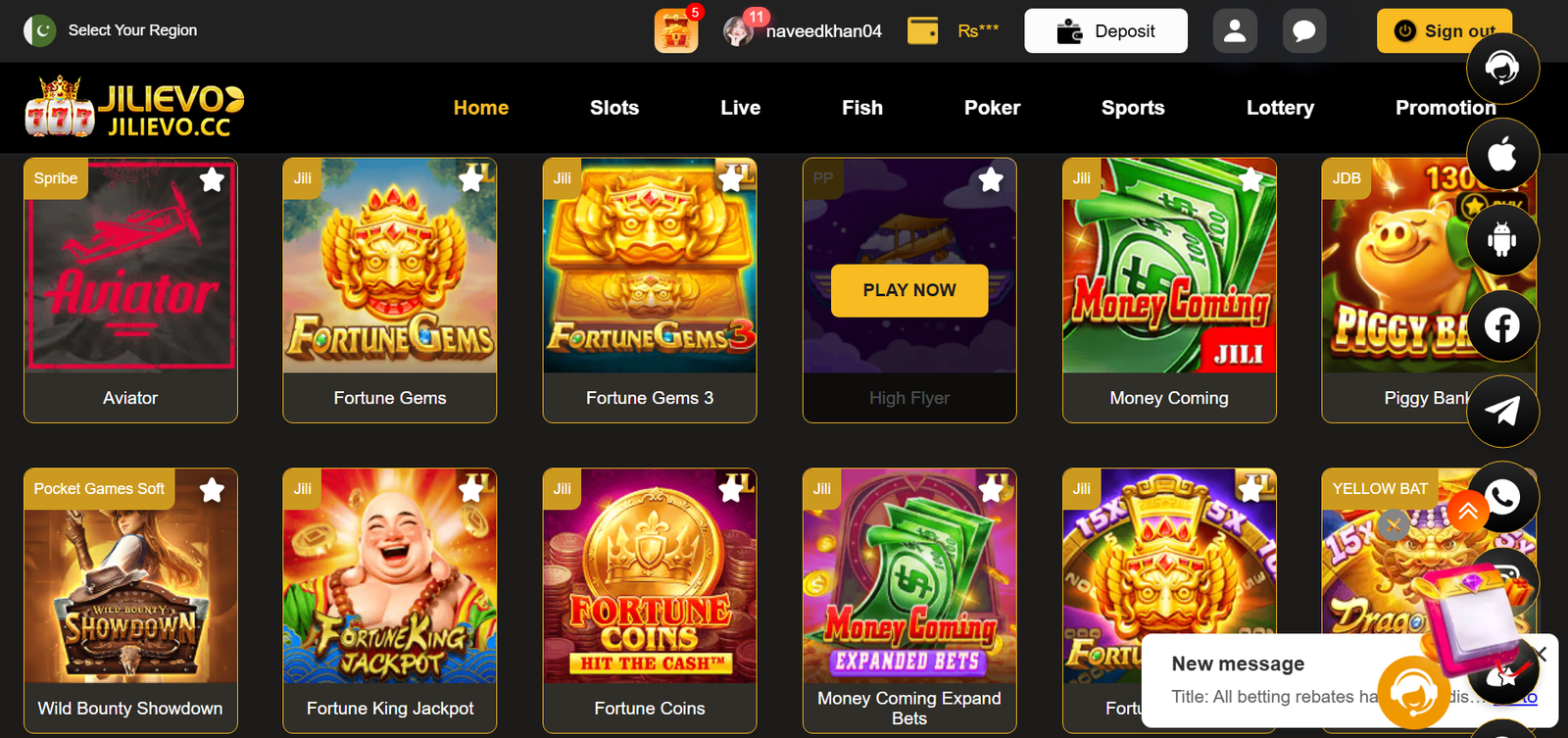This screenshot has height=738, width=1568.
Task: Click the Deposit button
Action: click(1105, 30)
